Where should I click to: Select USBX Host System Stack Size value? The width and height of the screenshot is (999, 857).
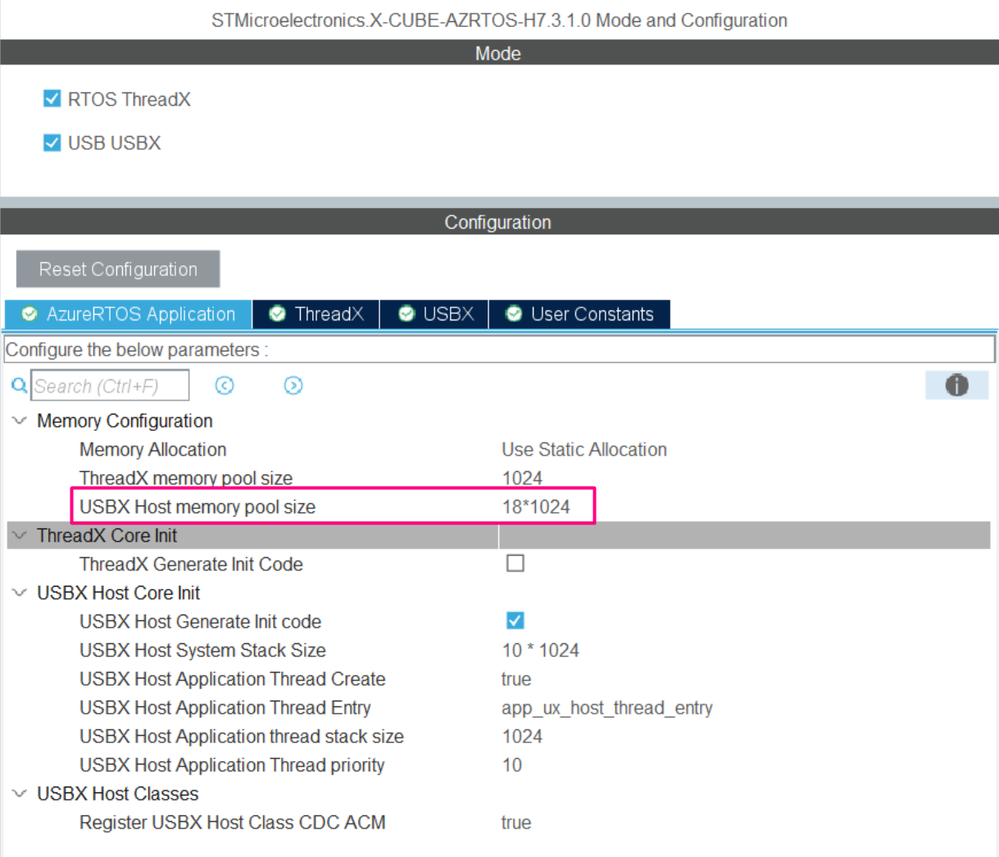tap(540, 650)
